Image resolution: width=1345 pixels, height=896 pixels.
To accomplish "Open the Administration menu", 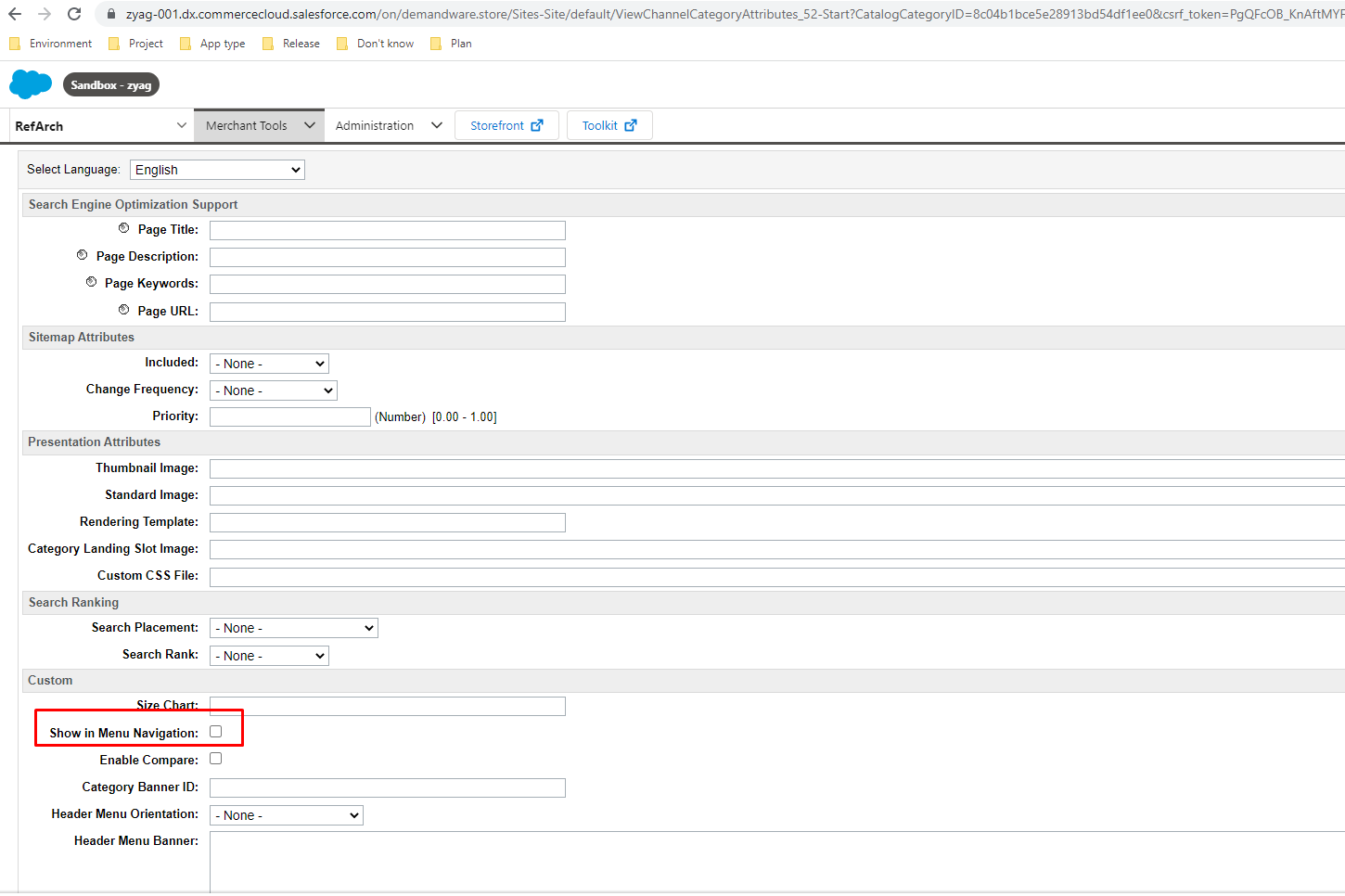I will pyautogui.click(x=388, y=125).
